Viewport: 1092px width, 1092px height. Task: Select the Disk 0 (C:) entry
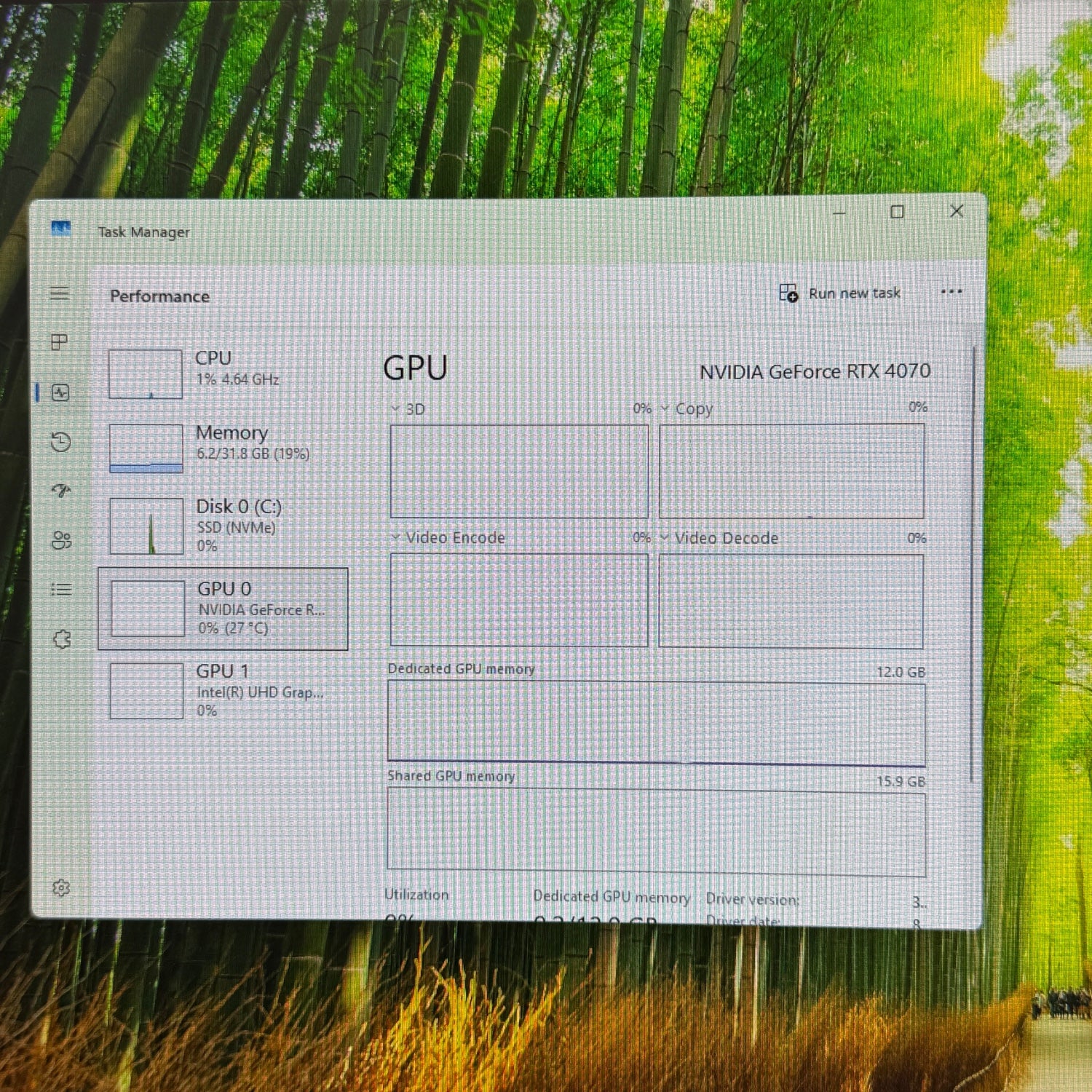[x=223, y=526]
